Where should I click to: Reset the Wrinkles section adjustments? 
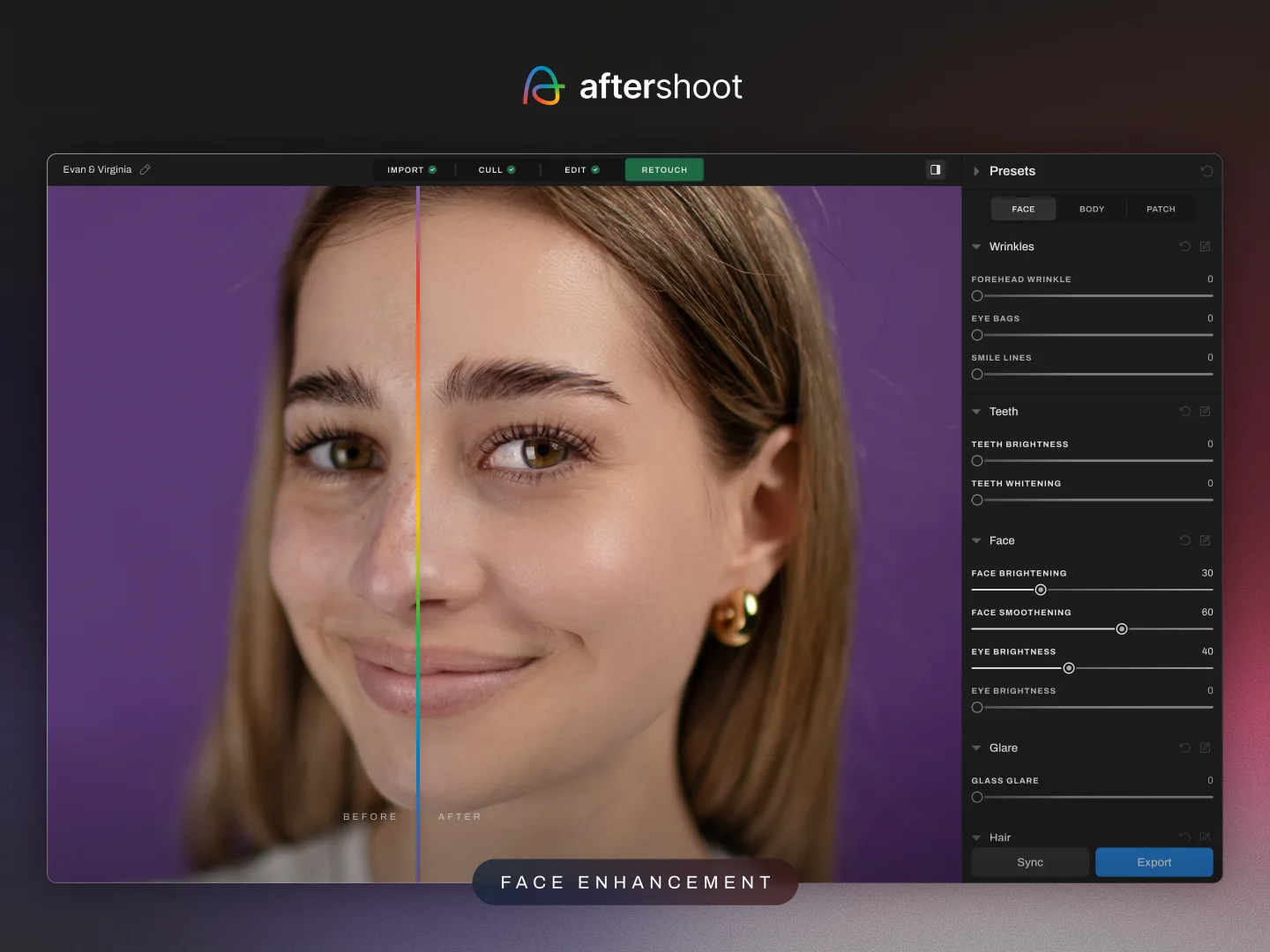pos(1184,247)
